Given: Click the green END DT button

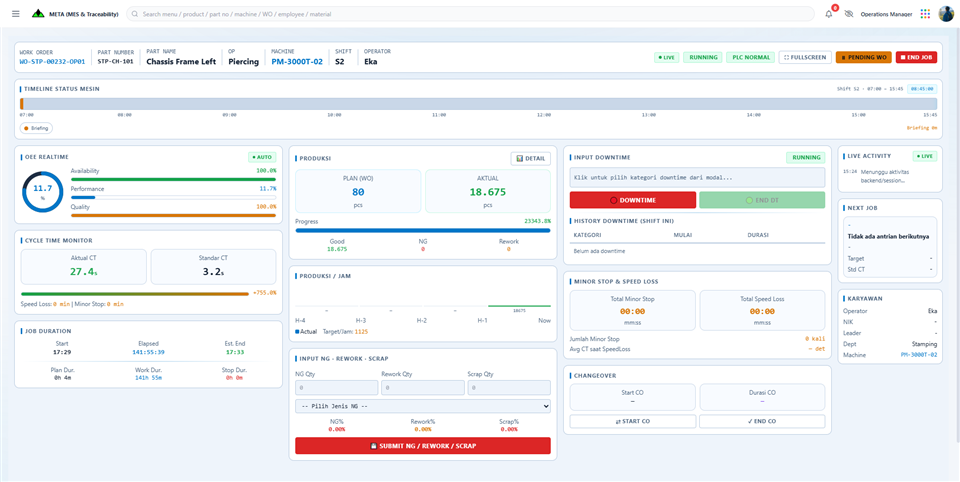Looking at the screenshot, I should tap(762, 200).
